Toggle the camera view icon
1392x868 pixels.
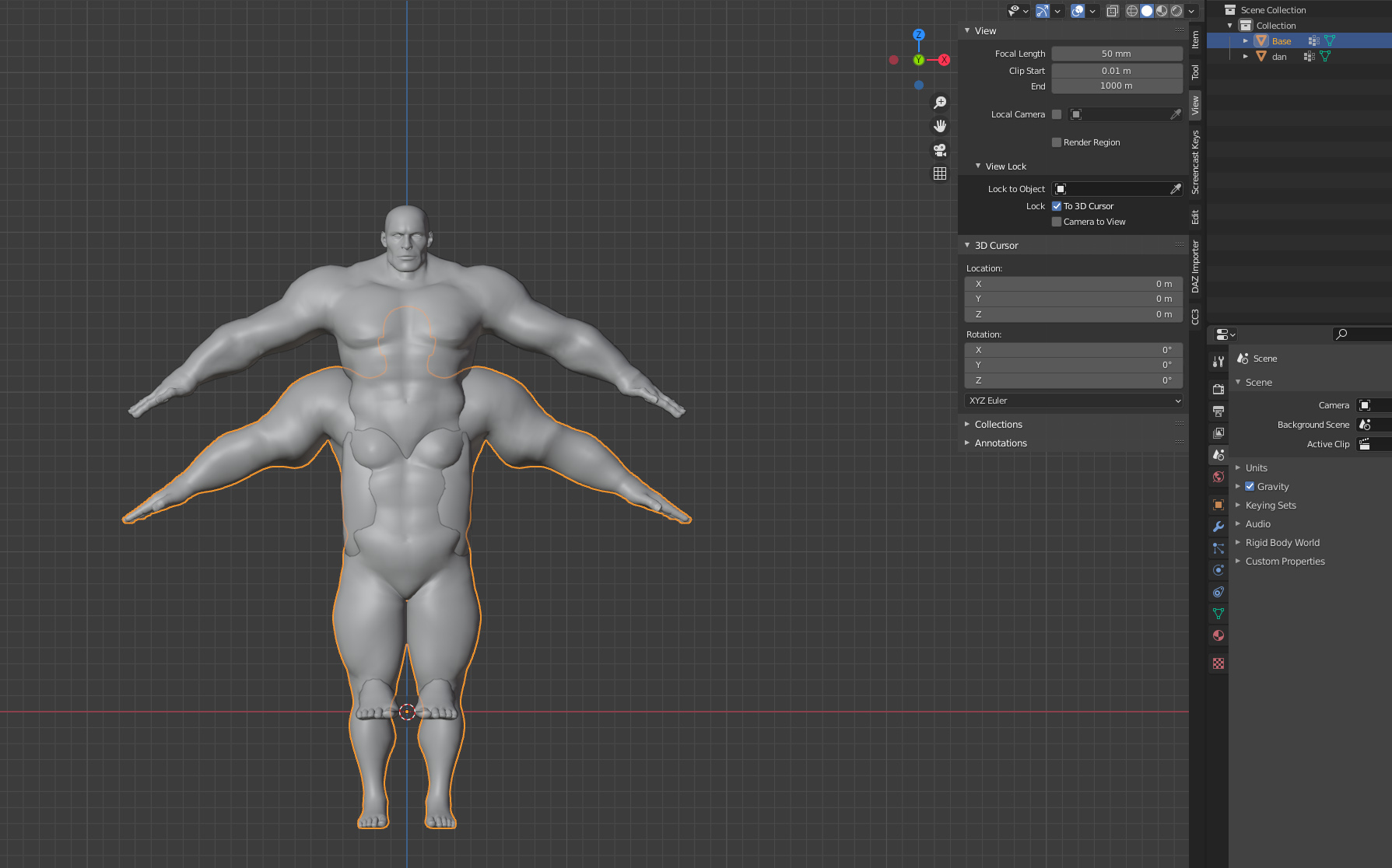[x=940, y=150]
